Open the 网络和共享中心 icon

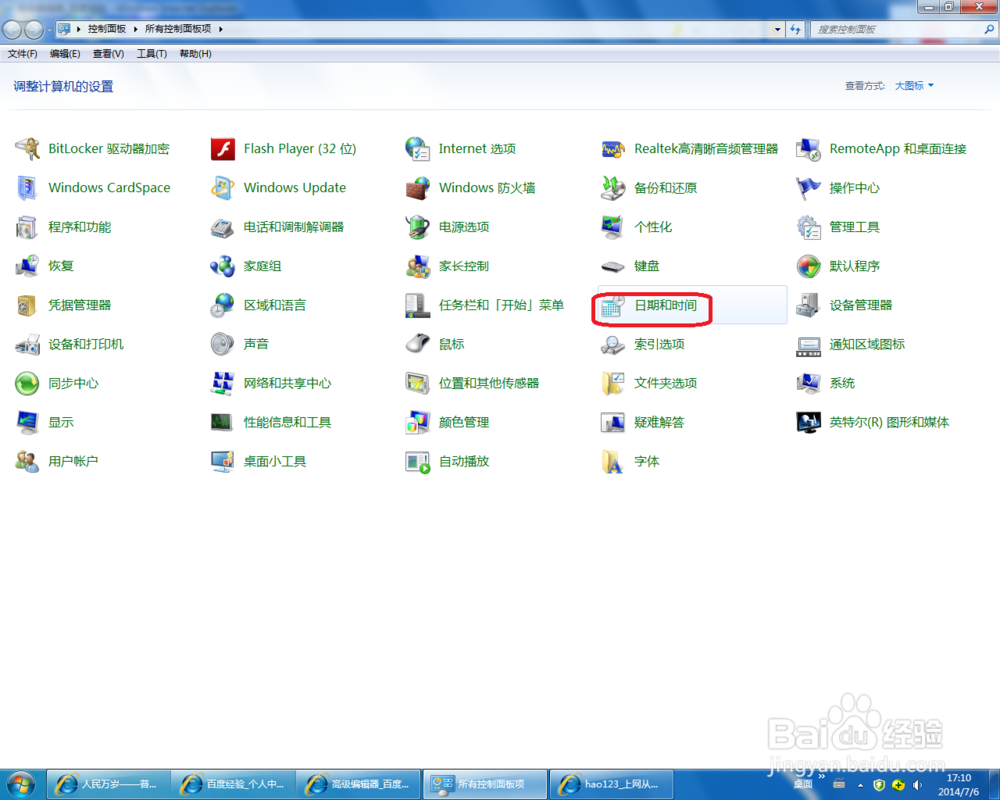[223, 383]
